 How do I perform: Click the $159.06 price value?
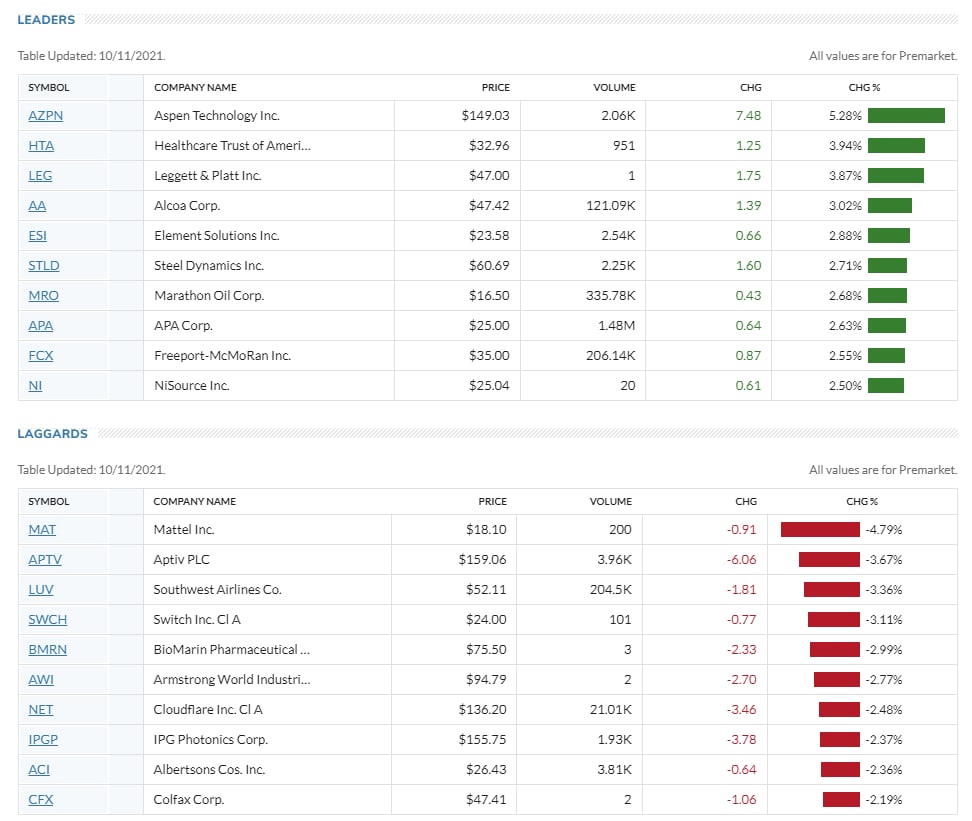pyautogui.click(x=482, y=559)
